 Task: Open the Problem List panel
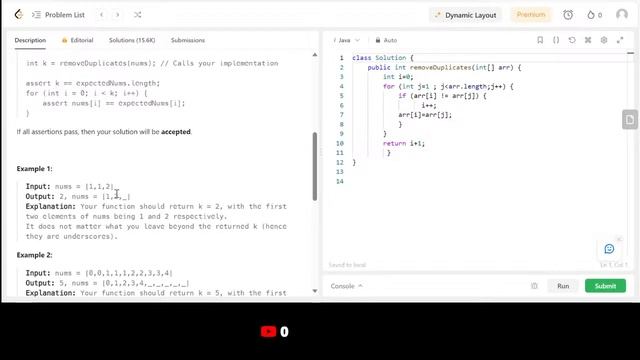coord(58,15)
